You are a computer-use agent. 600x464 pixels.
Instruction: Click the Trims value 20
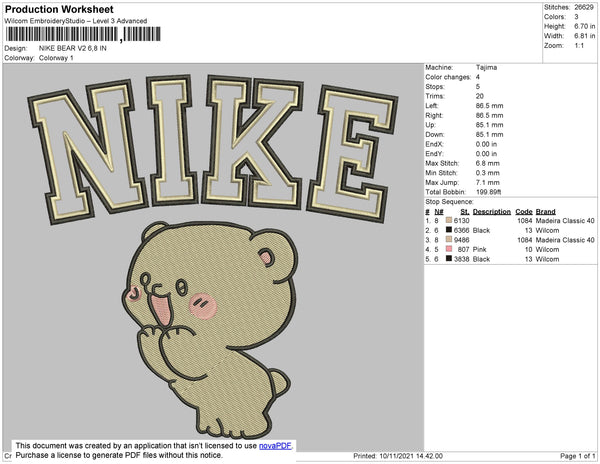[x=479, y=96]
